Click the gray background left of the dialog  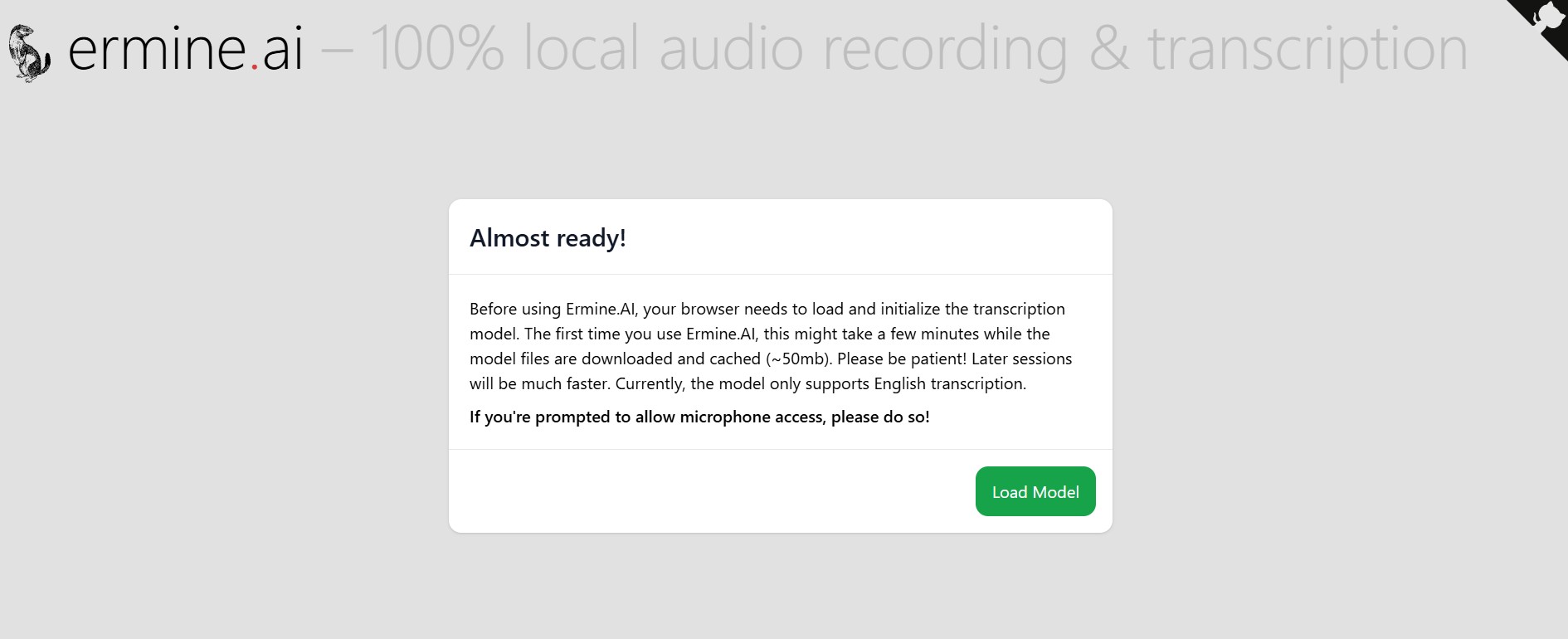[x=224, y=365]
